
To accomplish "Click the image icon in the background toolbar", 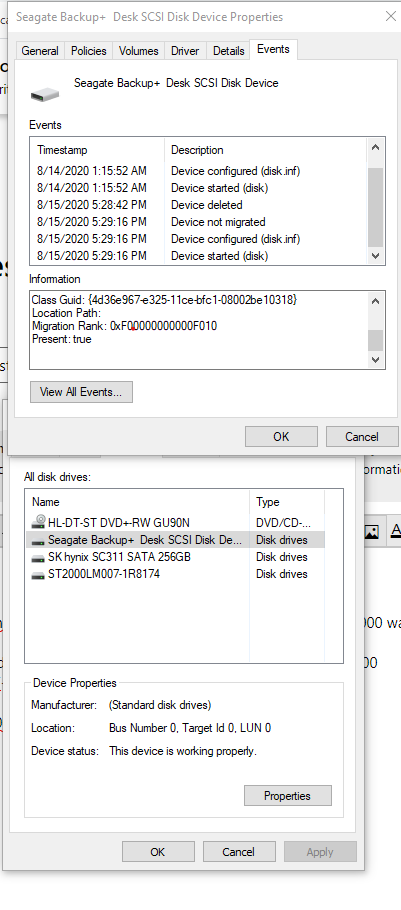I will pyautogui.click(x=371, y=531).
